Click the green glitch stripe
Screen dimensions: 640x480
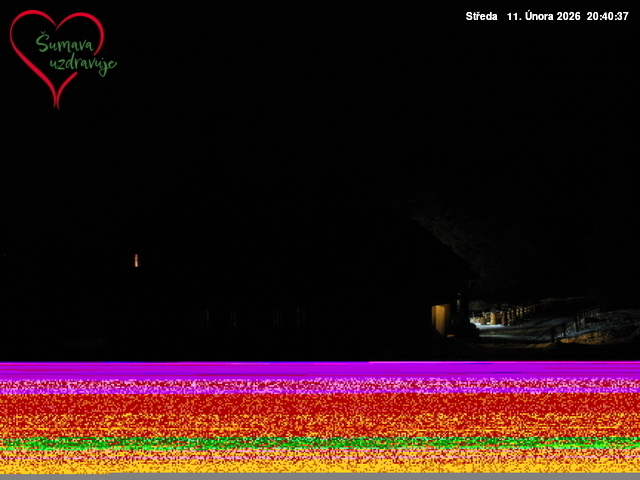tap(320, 442)
